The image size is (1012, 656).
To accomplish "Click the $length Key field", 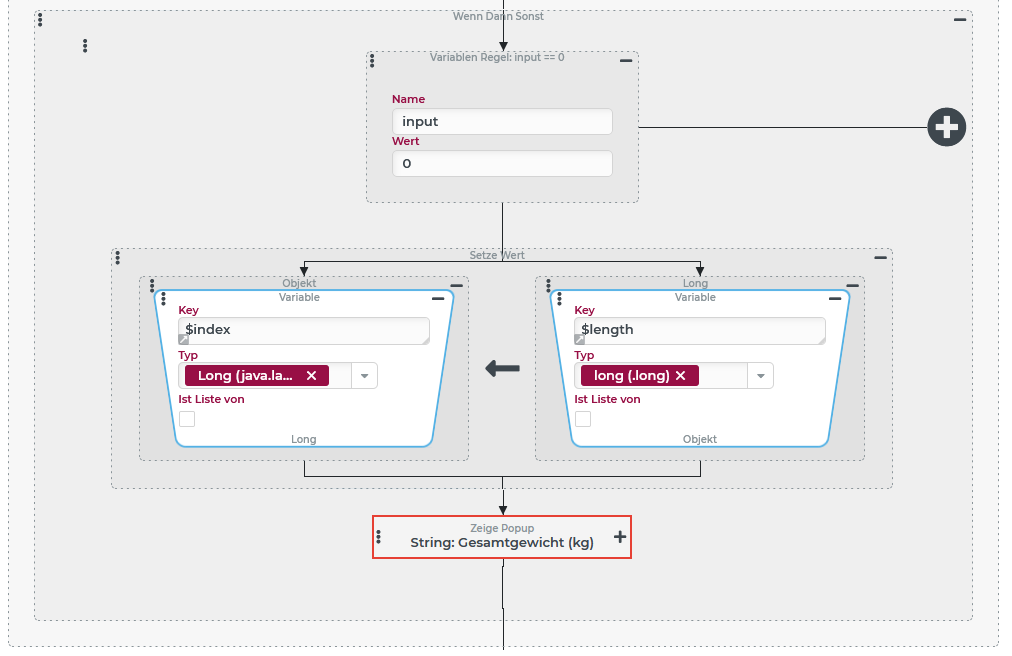I will (x=700, y=330).
